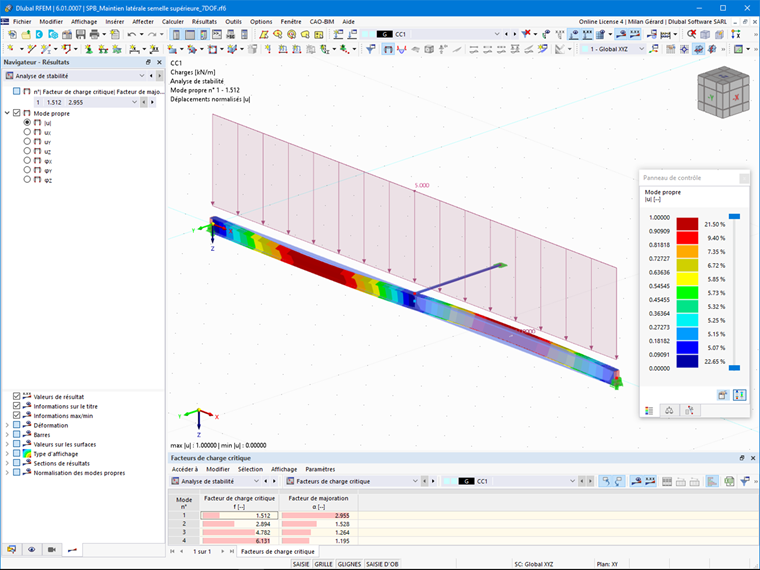This screenshot has height=570, width=760.
Task: Click the upper slider handle of the color scale
Action: 734,216
